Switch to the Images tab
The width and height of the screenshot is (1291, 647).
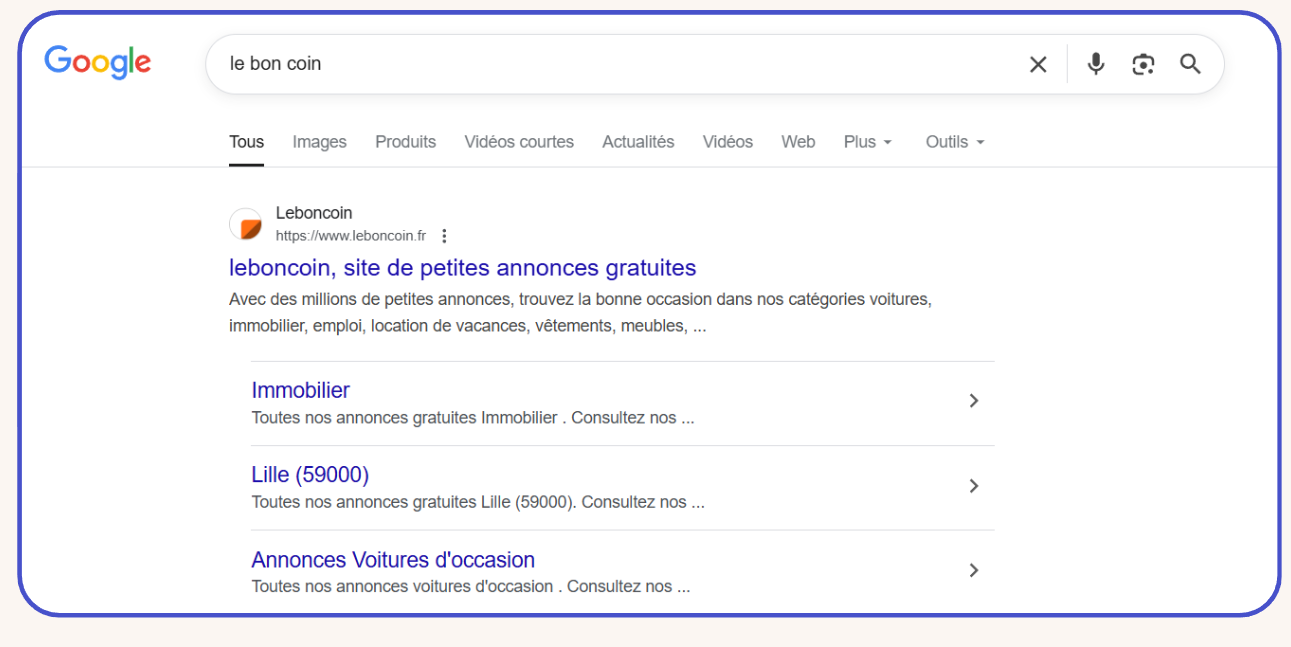coord(319,141)
